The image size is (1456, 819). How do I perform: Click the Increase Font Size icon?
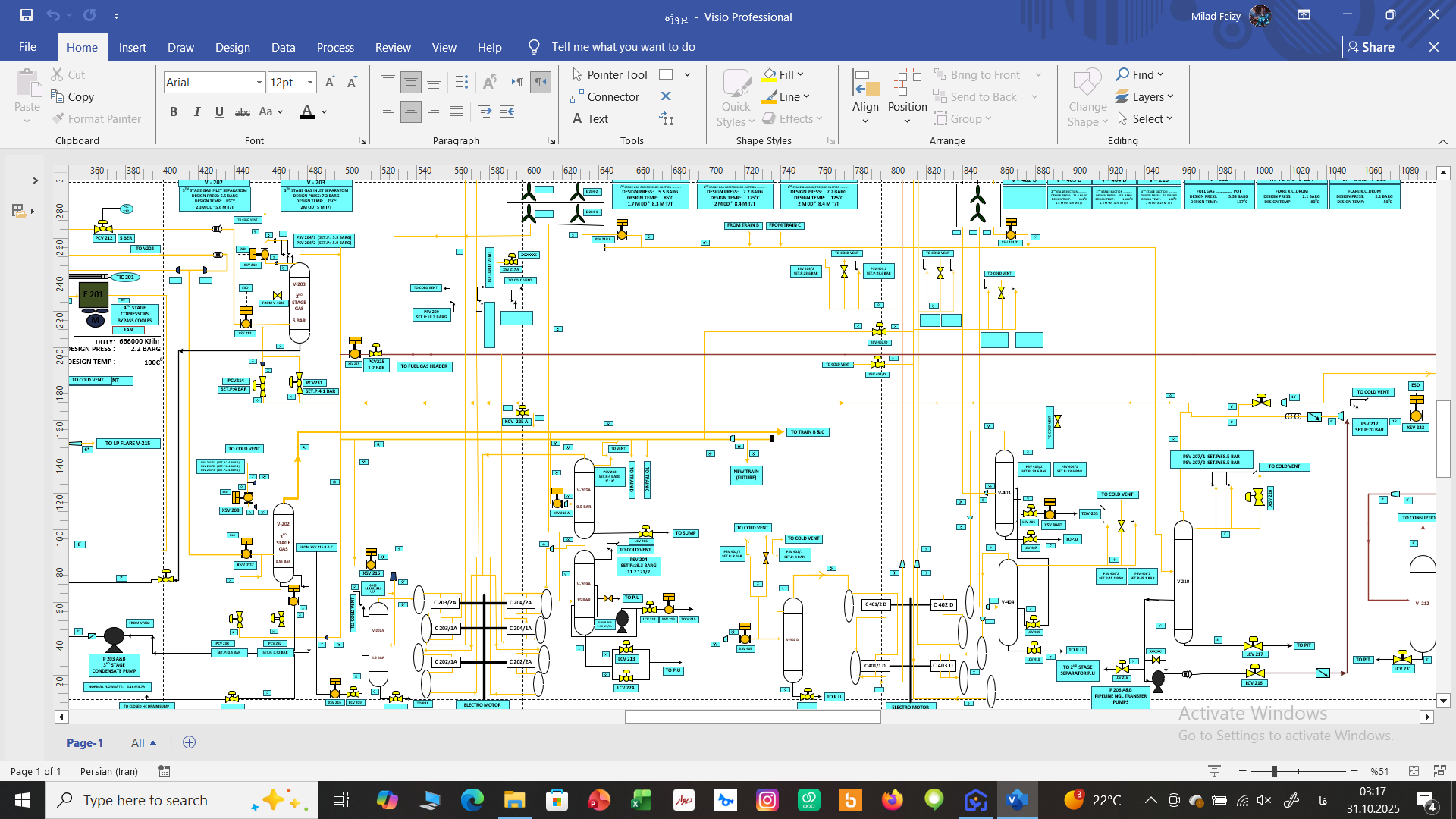click(x=330, y=82)
